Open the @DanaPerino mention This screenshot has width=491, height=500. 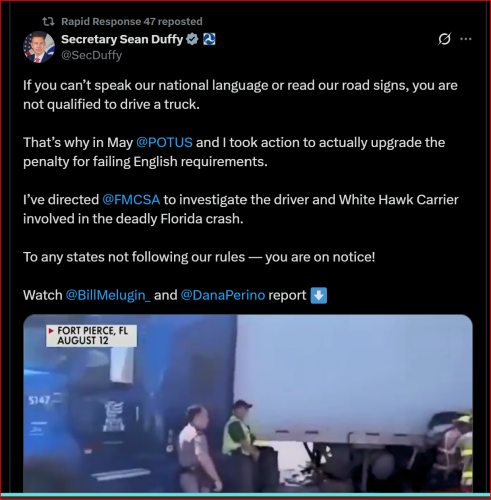[223, 295]
